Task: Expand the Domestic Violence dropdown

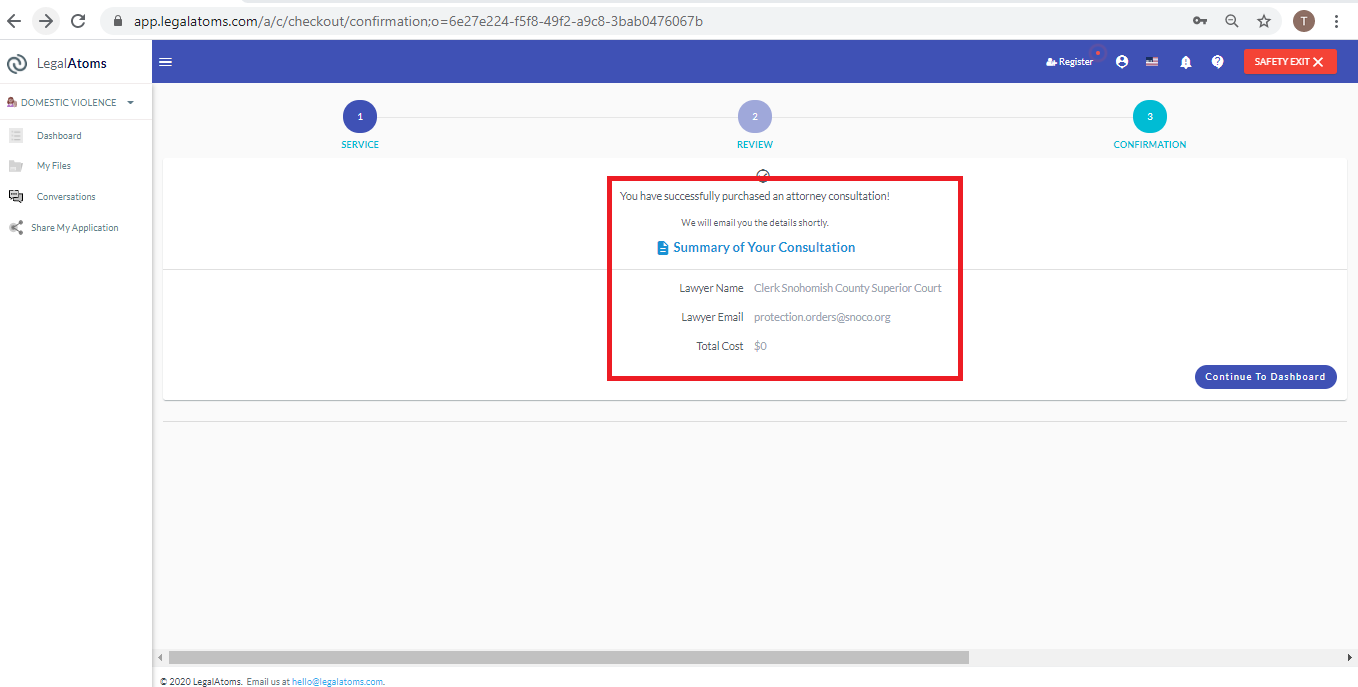Action: (x=71, y=102)
